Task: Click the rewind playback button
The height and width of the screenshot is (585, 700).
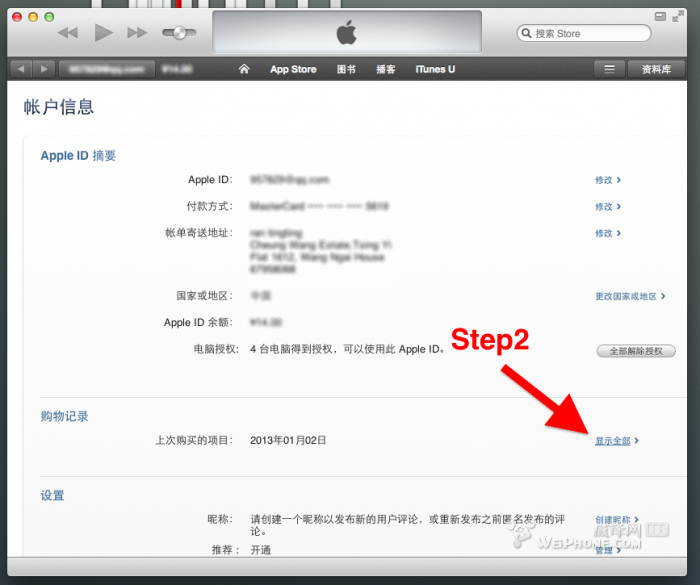Action: (x=68, y=33)
